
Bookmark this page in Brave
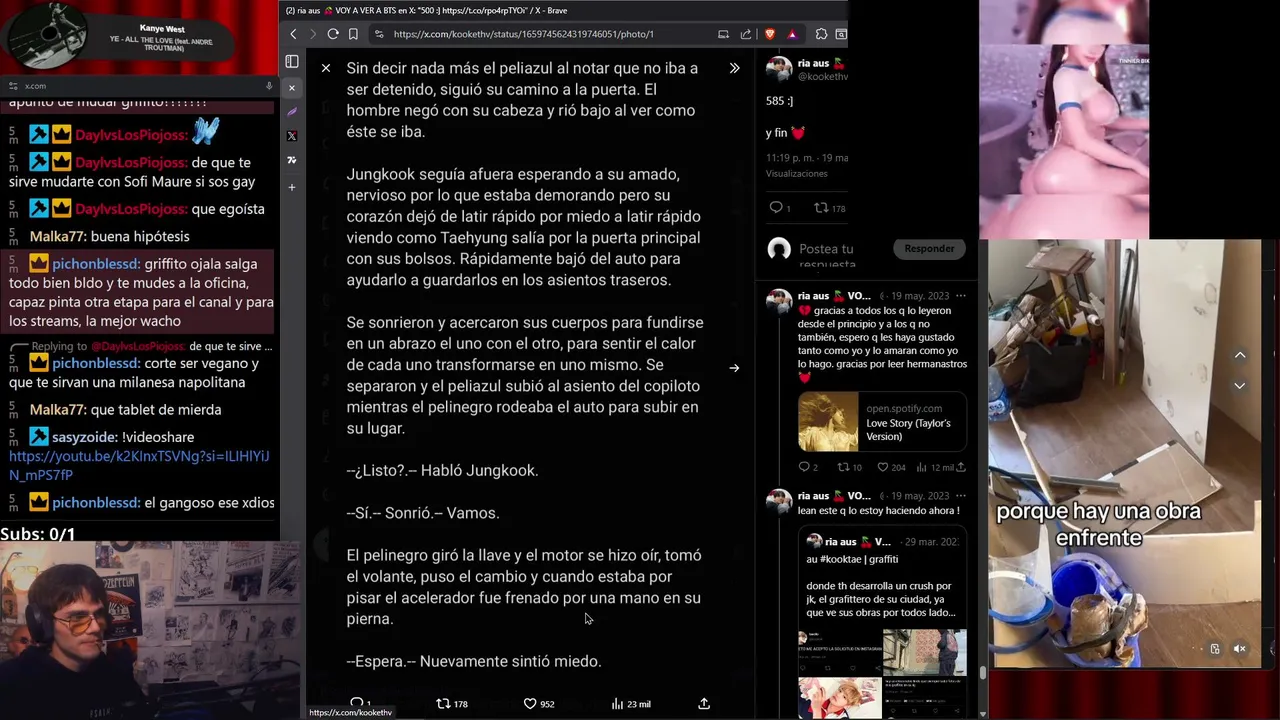tap(353, 34)
